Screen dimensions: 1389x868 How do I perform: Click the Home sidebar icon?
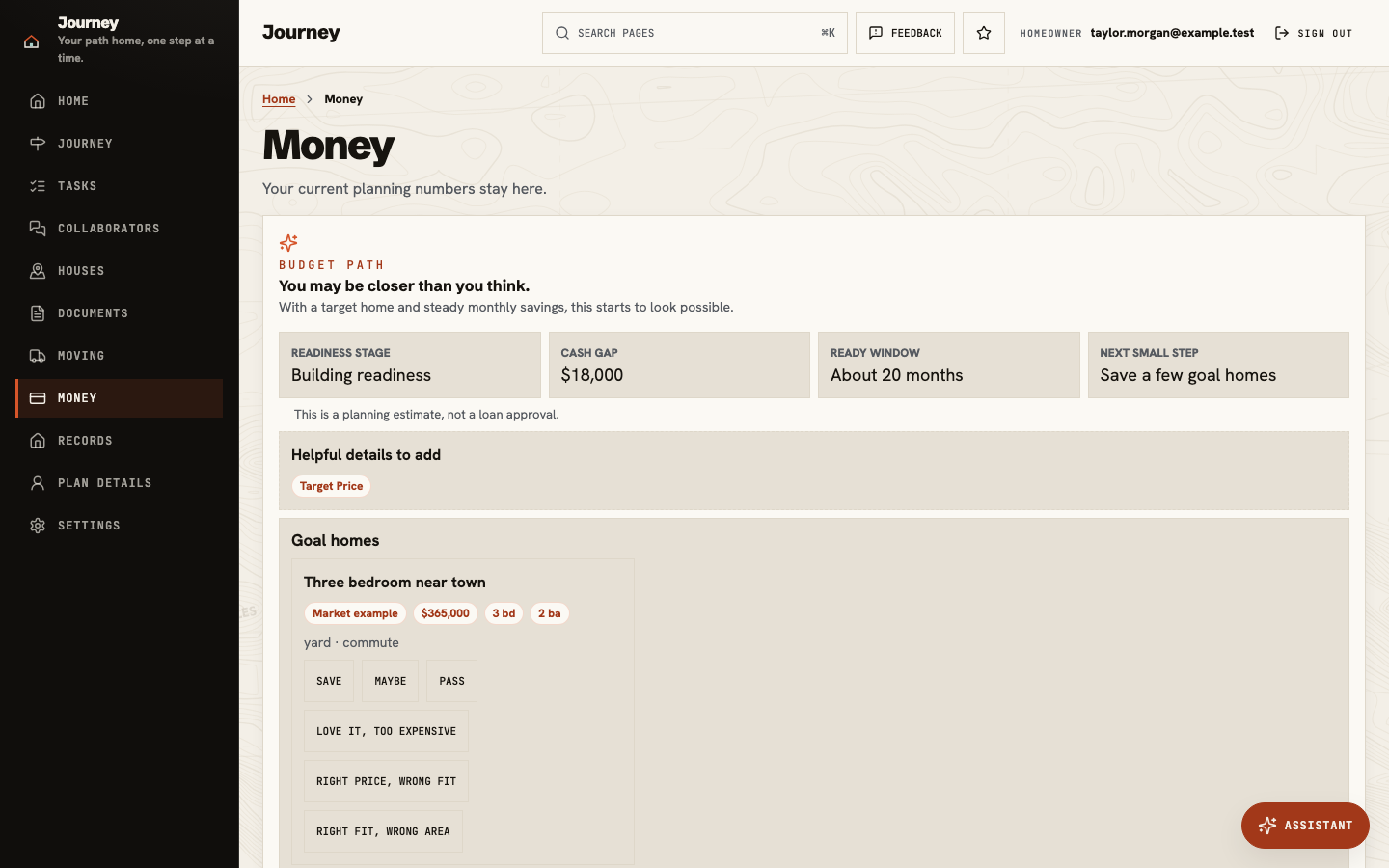(x=38, y=101)
